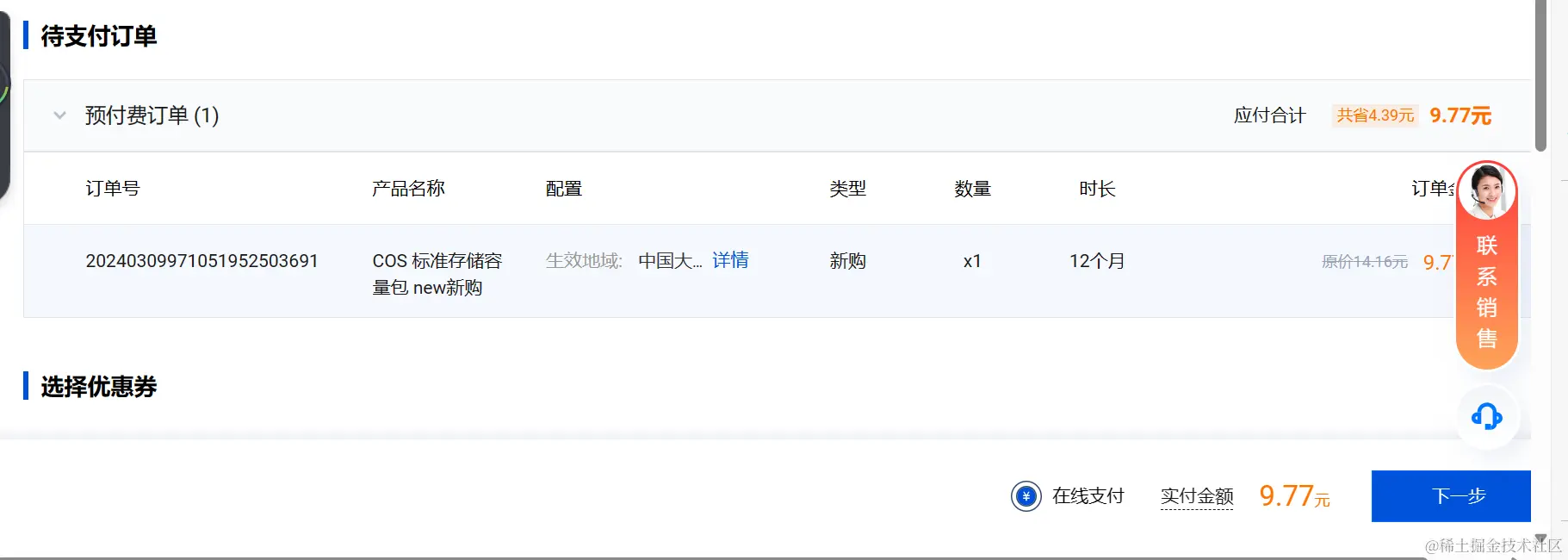Click the 生效地域 configuration label
This screenshot has height=560, width=1568.
click(584, 261)
